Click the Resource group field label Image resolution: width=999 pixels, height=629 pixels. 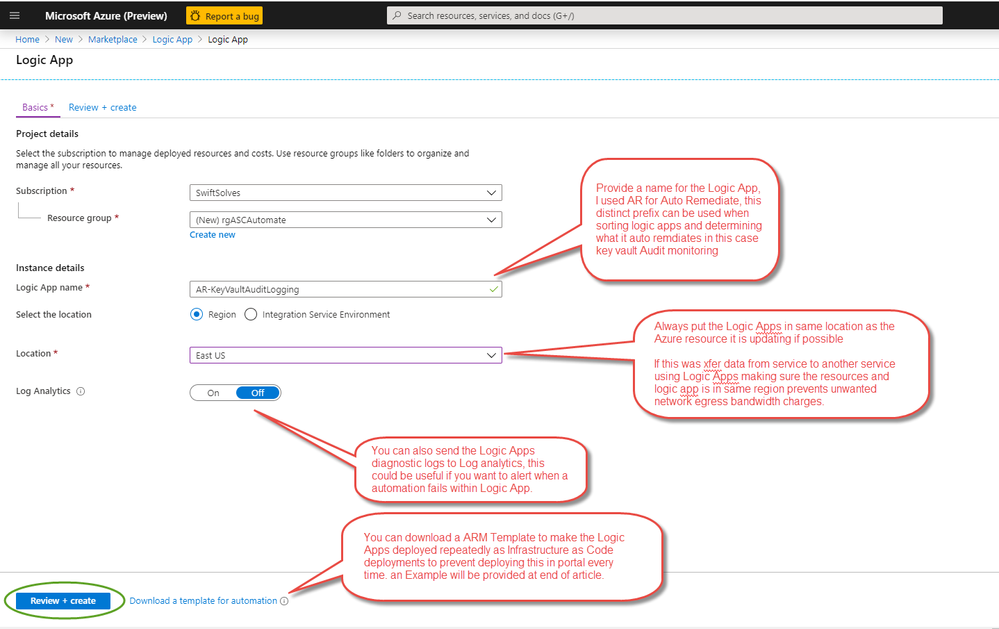(x=80, y=218)
